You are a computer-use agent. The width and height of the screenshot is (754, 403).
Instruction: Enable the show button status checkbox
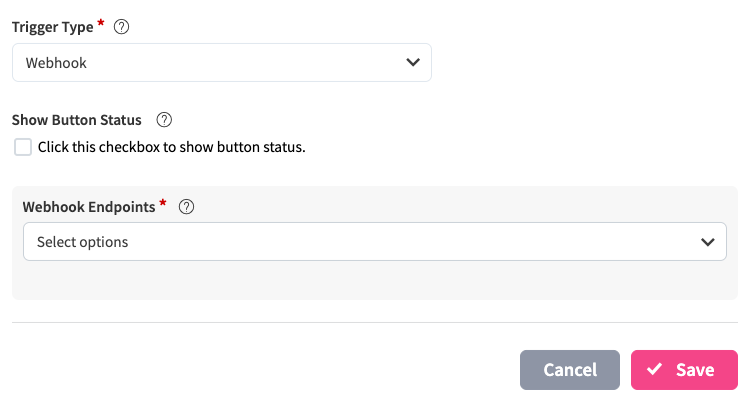[x=23, y=148]
